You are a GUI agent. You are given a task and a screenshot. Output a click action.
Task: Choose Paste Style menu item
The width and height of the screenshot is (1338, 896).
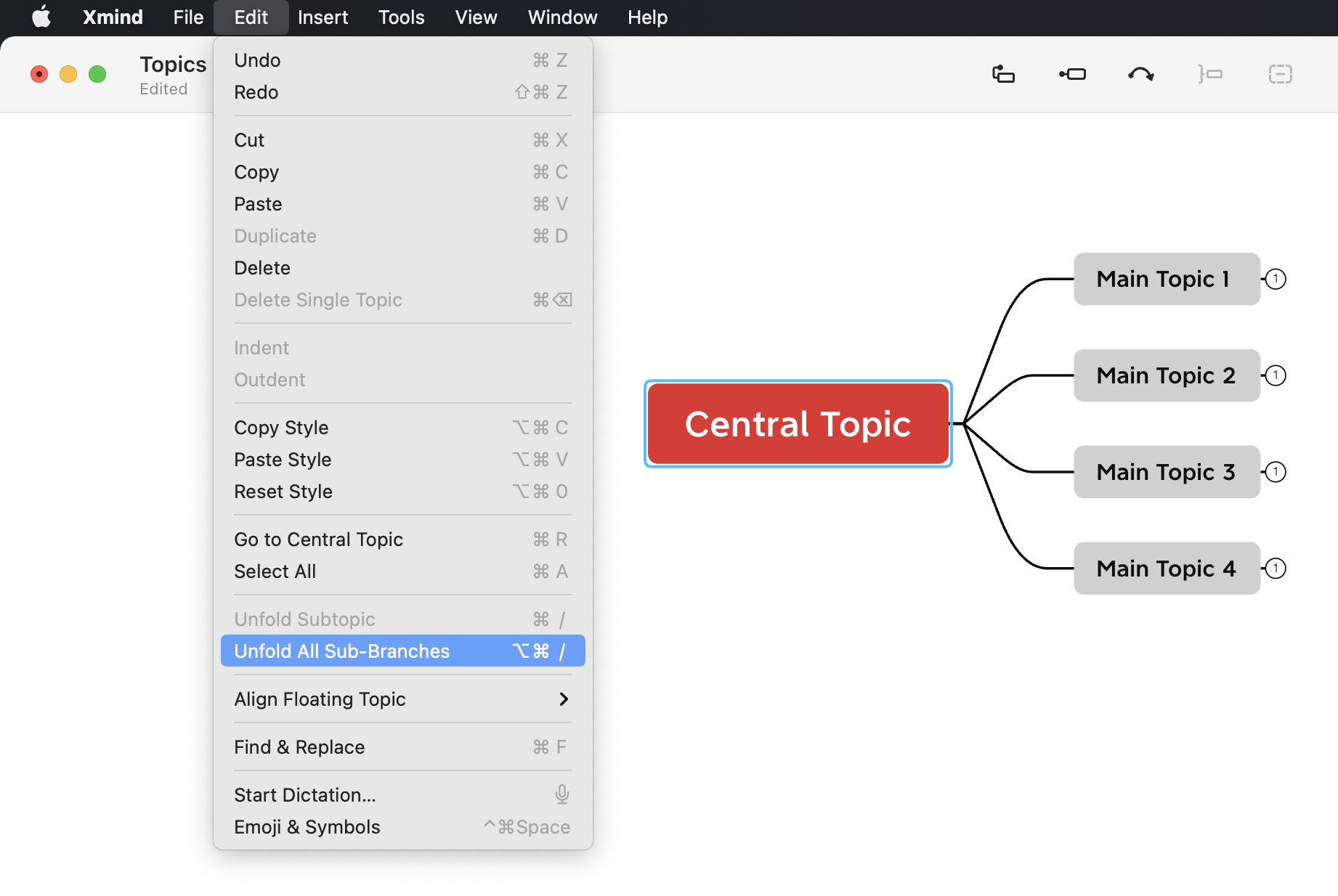(x=402, y=460)
